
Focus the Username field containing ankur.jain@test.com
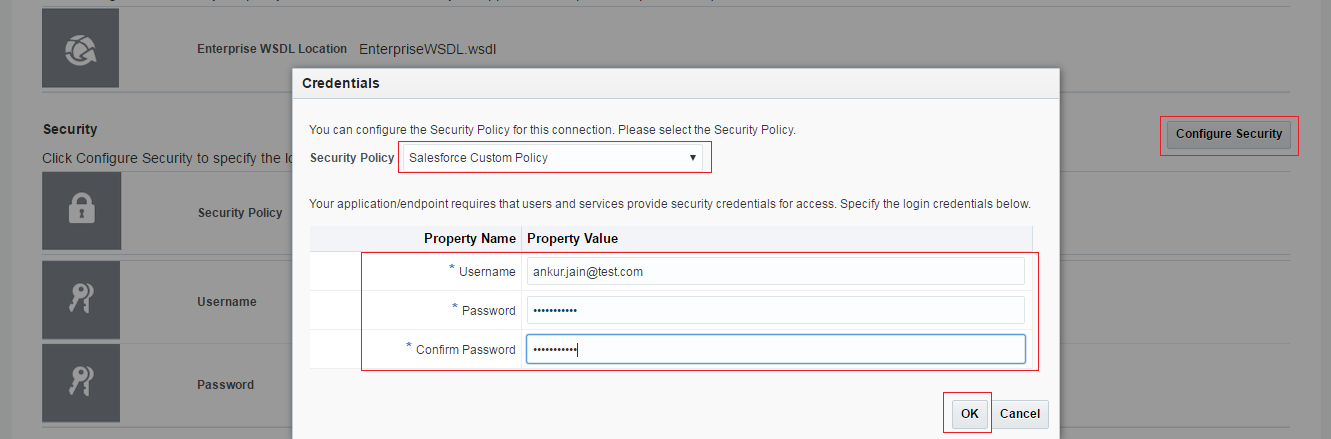click(775, 271)
